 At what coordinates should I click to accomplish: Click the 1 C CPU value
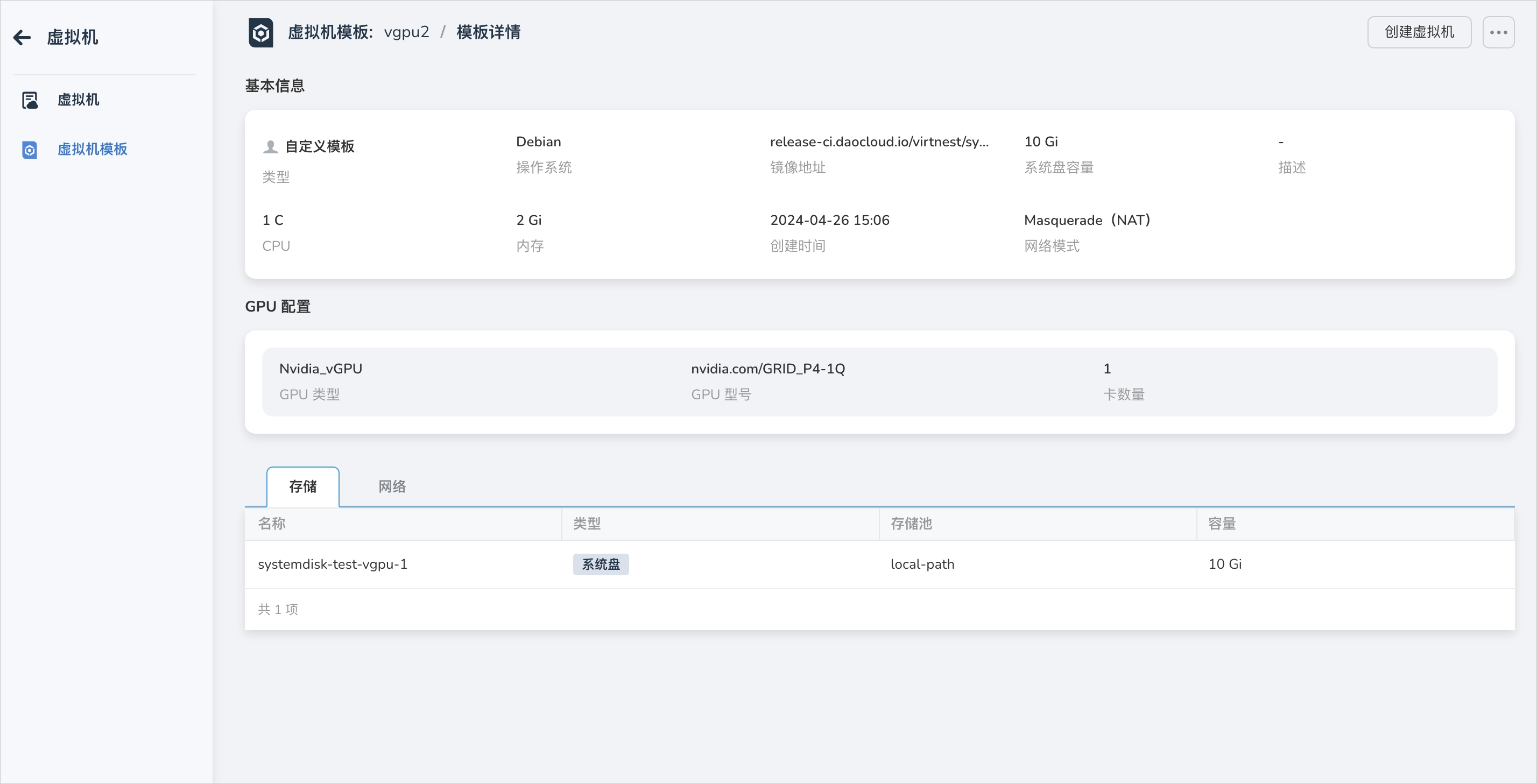tap(273, 220)
